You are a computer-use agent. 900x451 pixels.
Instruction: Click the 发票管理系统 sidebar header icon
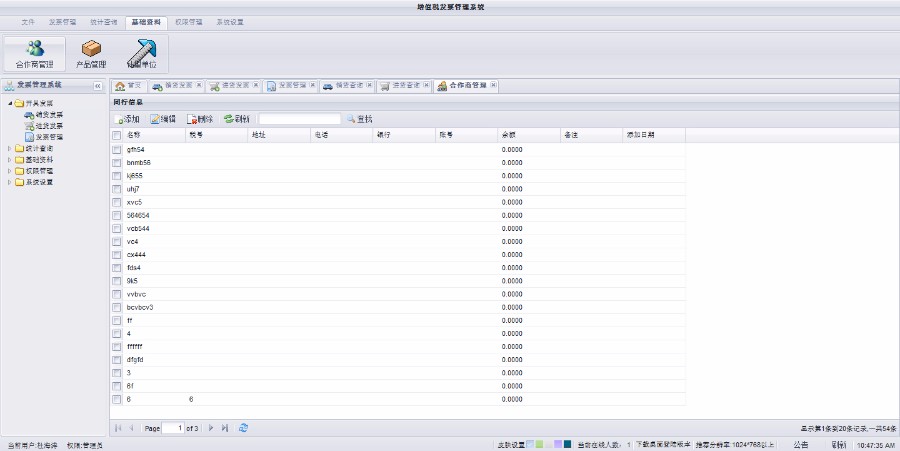tap(9, 85)
